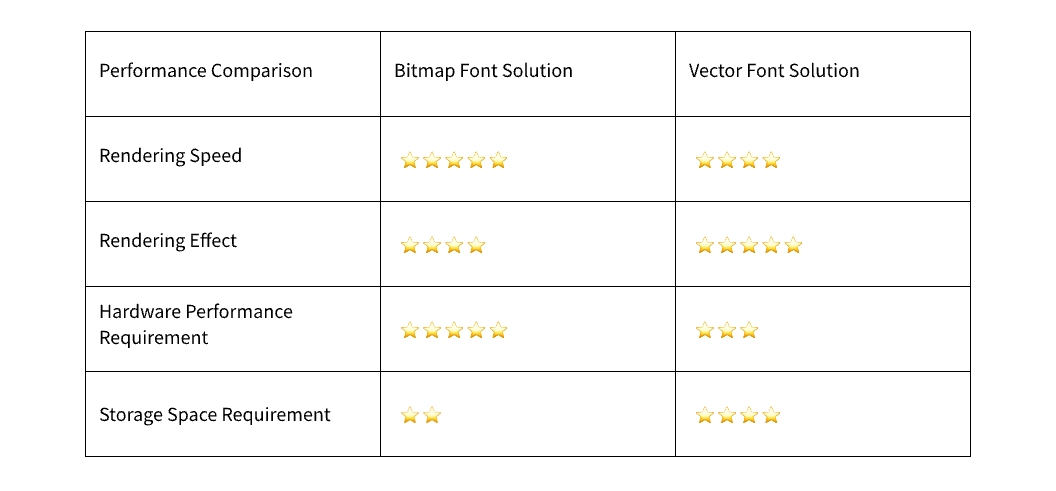This screenshot has width=1056, height=491.
Task: Select the Bitmap Font Solution header text
Action: 484,71
